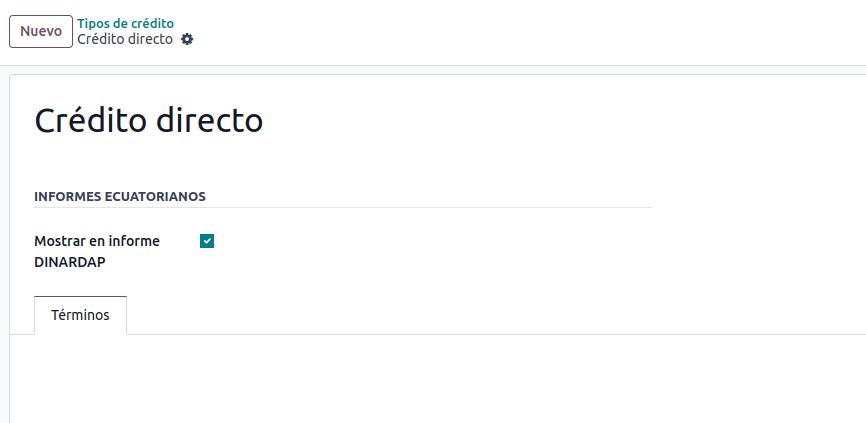Click the Nuevo button
The image size is (866, 423).
(x=41, y=31)
